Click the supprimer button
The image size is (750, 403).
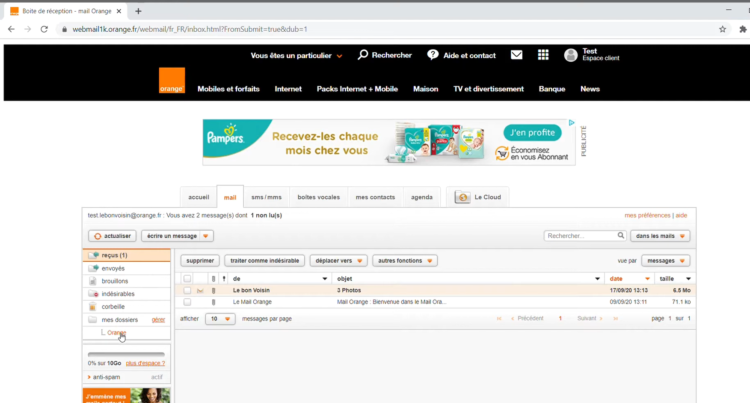click(200, 261)
